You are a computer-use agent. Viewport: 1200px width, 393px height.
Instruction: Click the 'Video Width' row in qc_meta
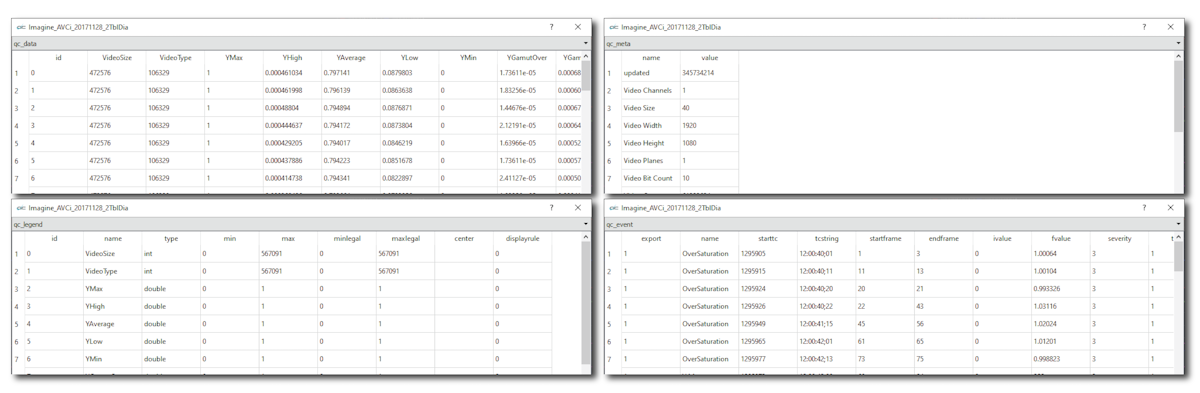click(651, 126)
